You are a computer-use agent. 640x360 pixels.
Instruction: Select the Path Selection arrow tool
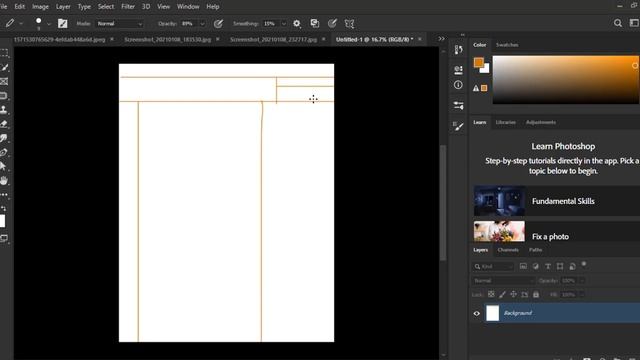(3, 166)
